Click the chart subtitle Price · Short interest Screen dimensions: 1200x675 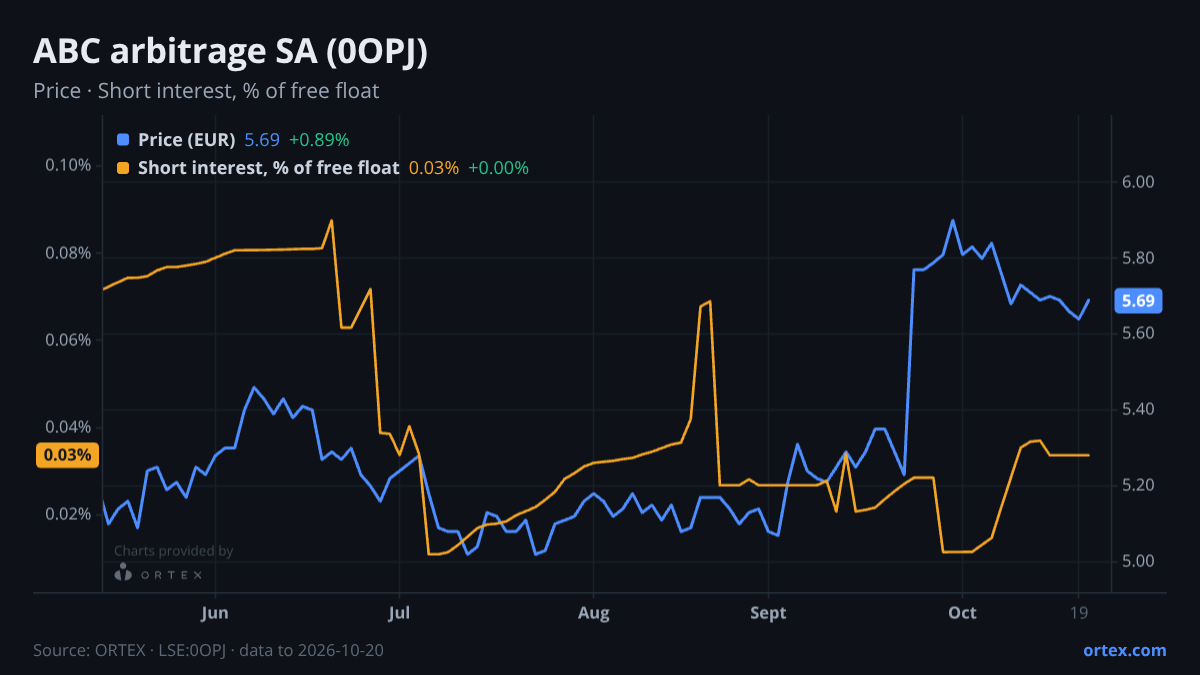pyautogui.click(x=206, y=91)
